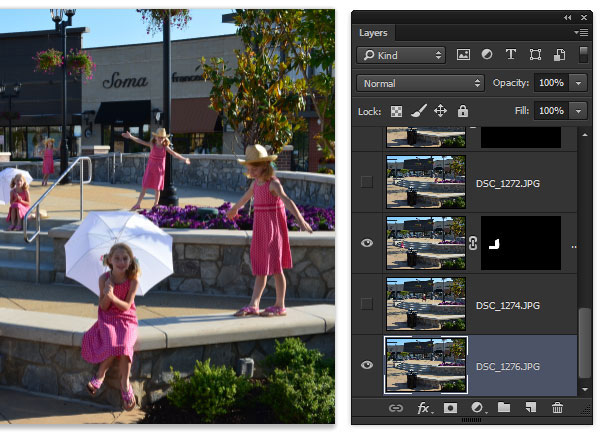Add a layer mask button
The image size is (600, 437).
point(450,408)
